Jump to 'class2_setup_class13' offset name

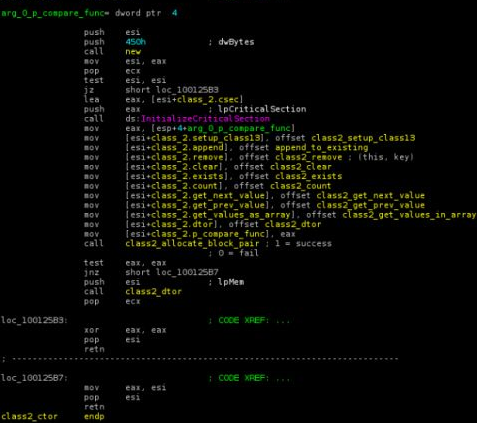coord(363,138)
